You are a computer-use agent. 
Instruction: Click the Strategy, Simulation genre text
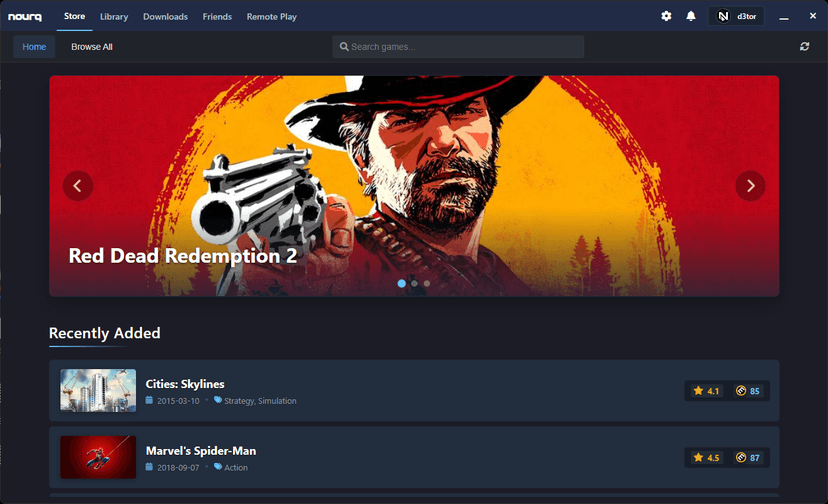(x=260, y=401)
